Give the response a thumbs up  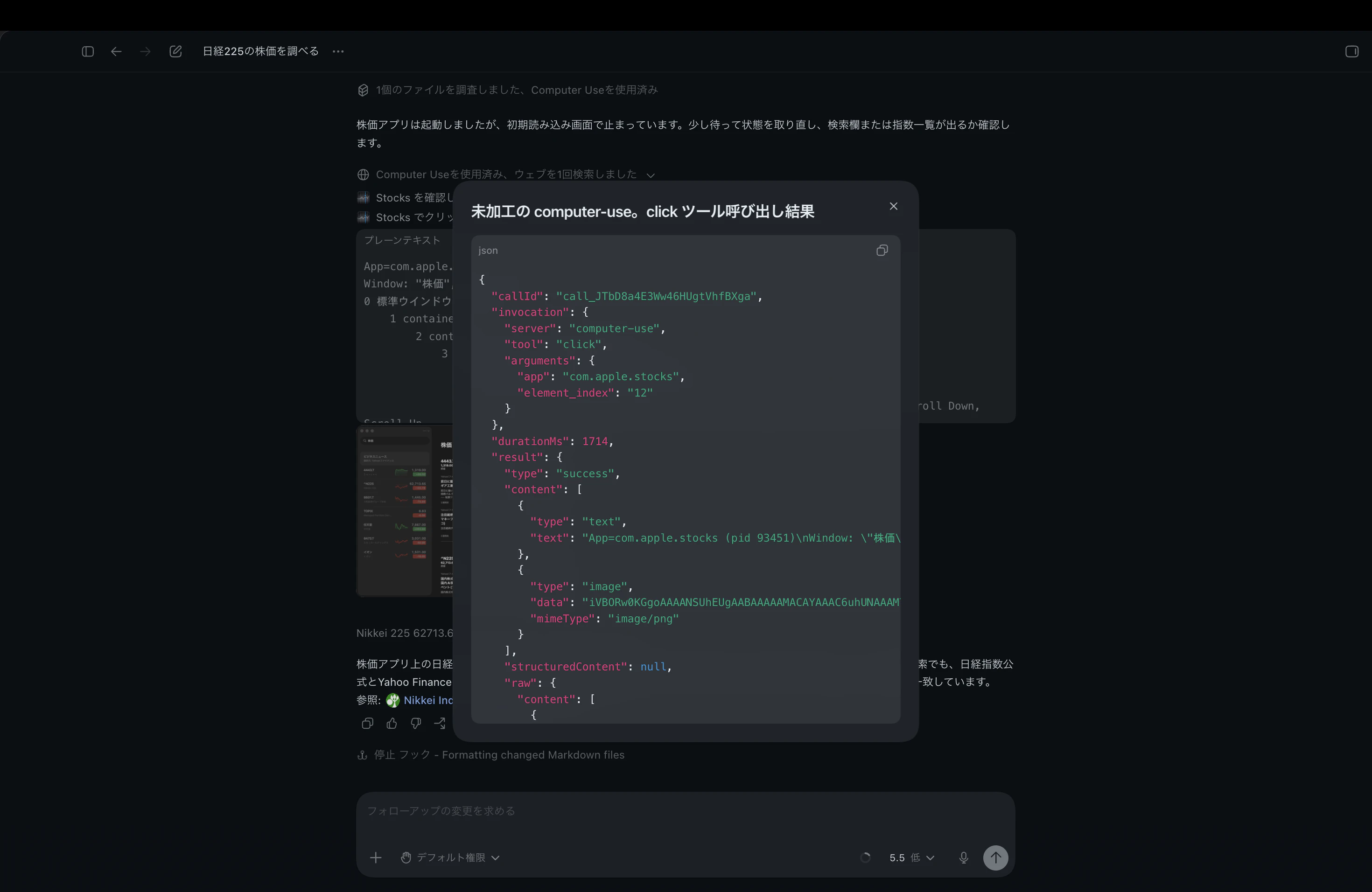[x=392, y=723]
